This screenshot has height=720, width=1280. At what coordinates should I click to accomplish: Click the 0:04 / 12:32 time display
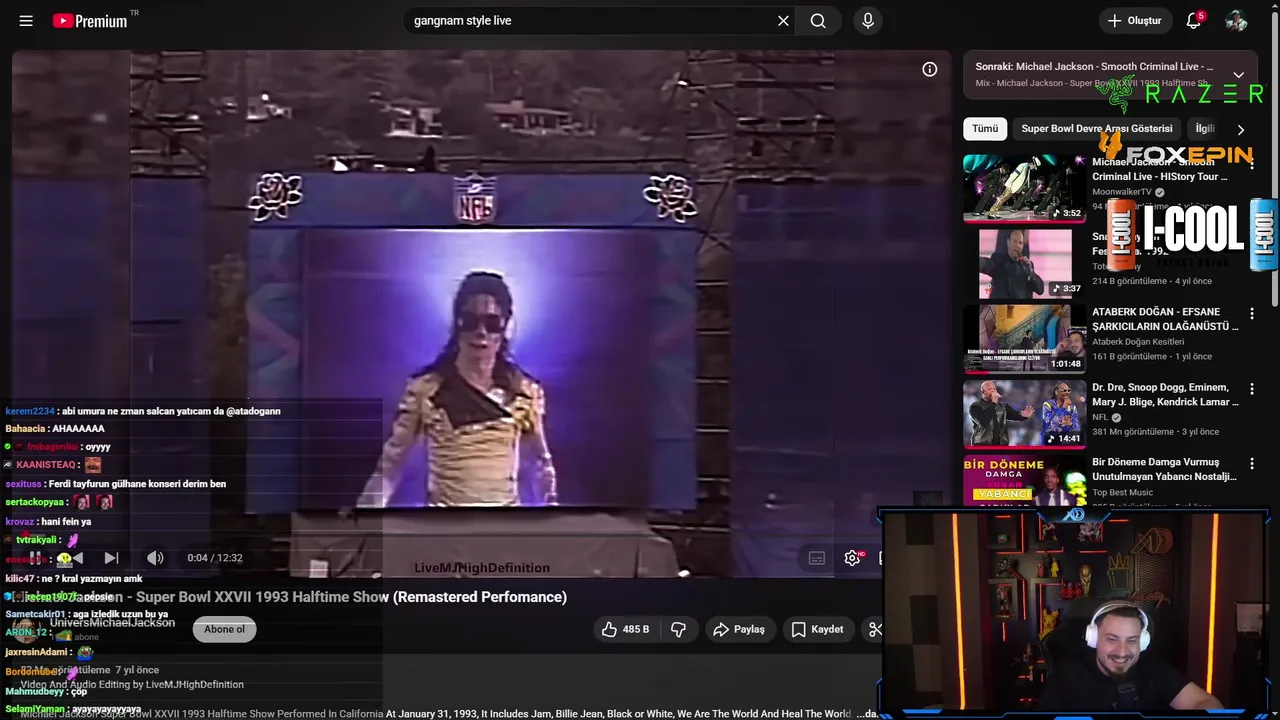(215, 558)
